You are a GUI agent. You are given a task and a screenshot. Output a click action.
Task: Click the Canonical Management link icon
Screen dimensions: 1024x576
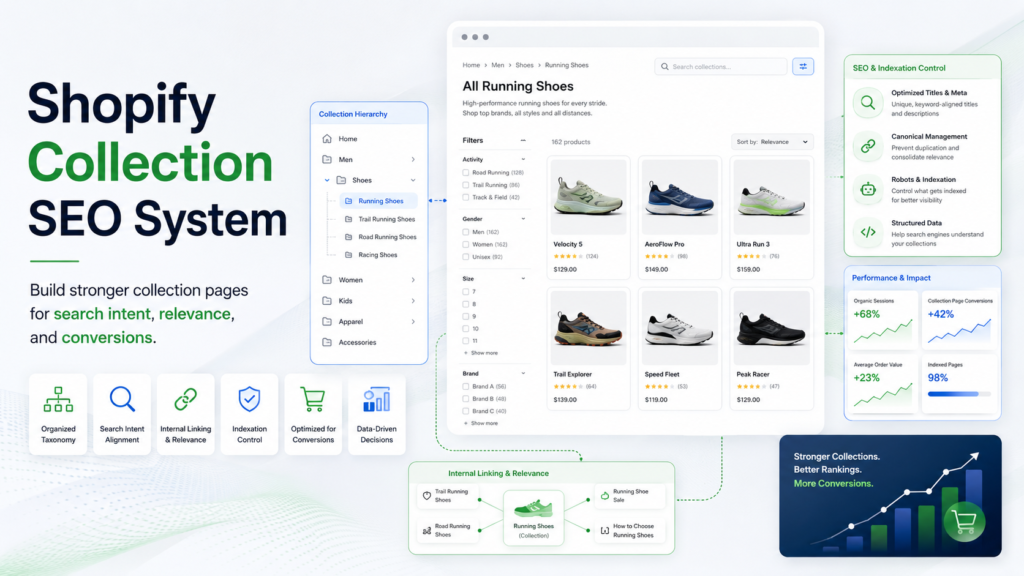tap(868, 146)
